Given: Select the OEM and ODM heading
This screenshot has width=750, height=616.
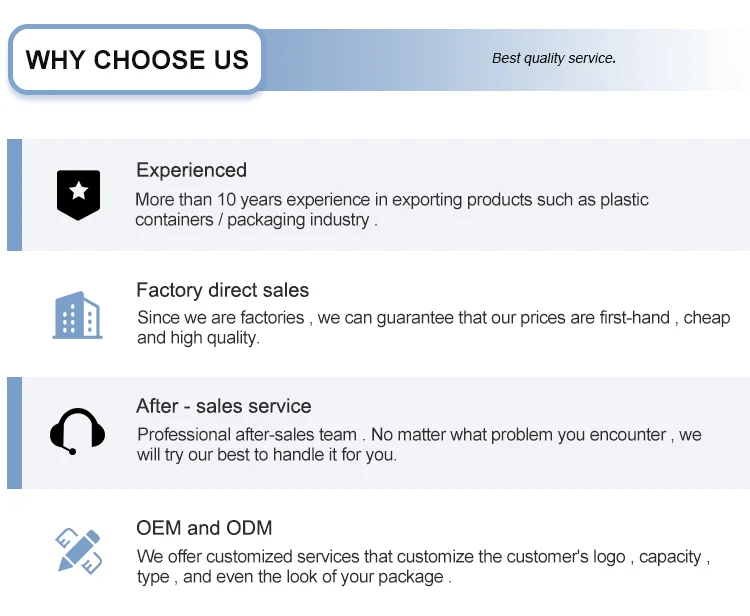Looking at the screenshot, I should click(204, 528).
